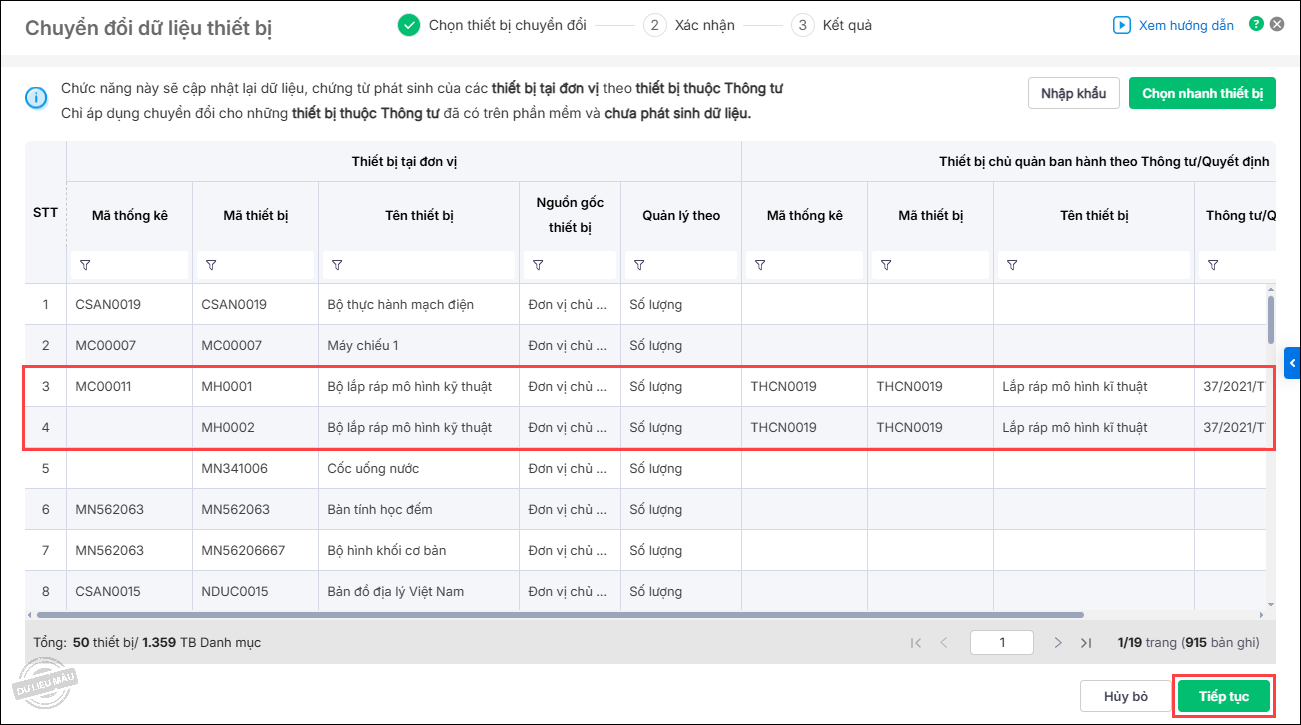Click the Tiếp tục button

tap(1223, 697)
